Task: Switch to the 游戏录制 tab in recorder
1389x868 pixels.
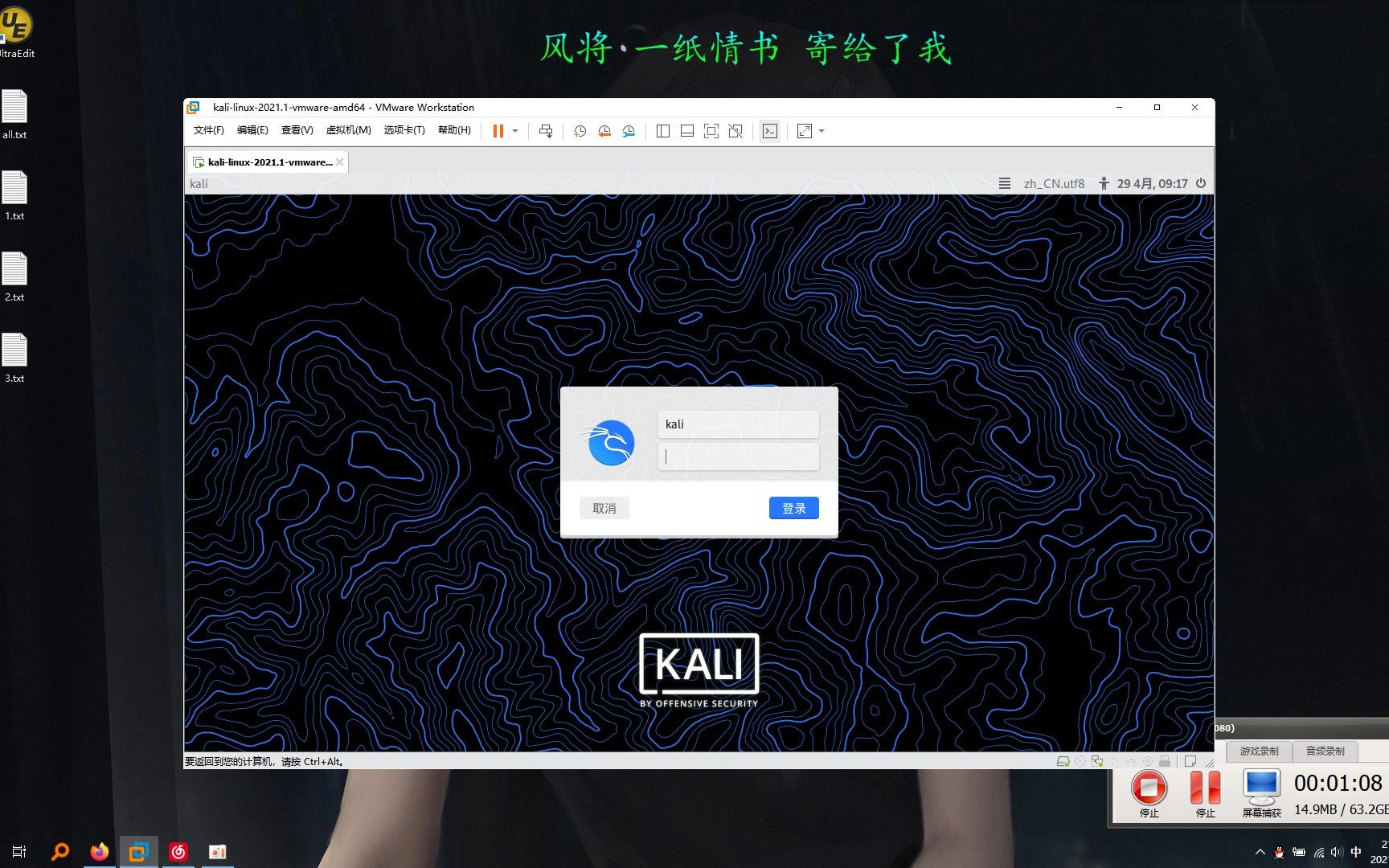Action: [1259, 751]
